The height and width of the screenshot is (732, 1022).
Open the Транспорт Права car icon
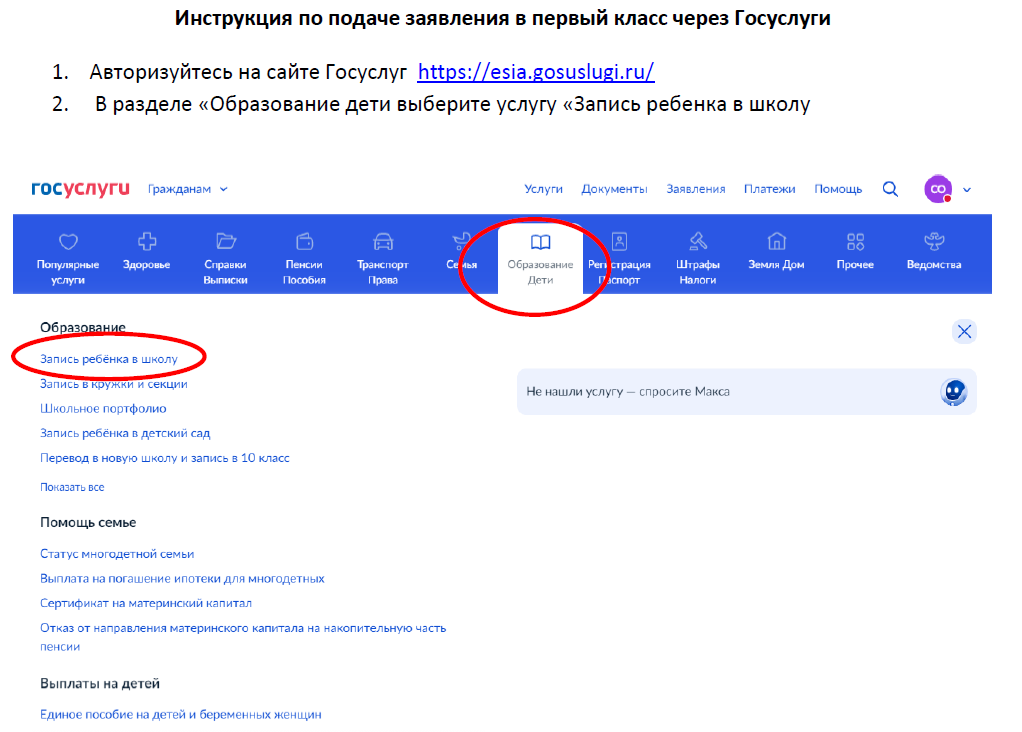tap(383, 242)
